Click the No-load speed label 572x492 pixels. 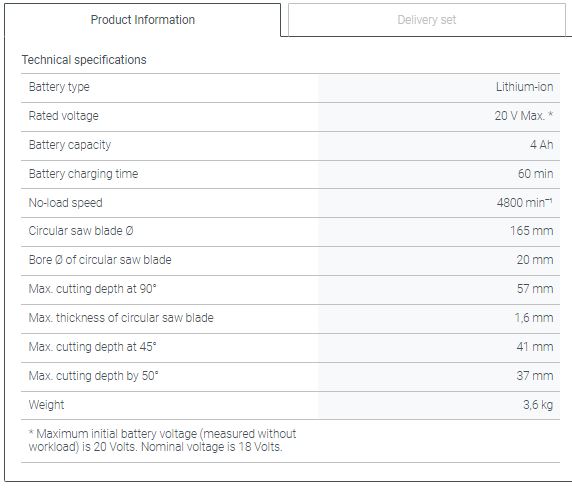[x=66, y=202]
